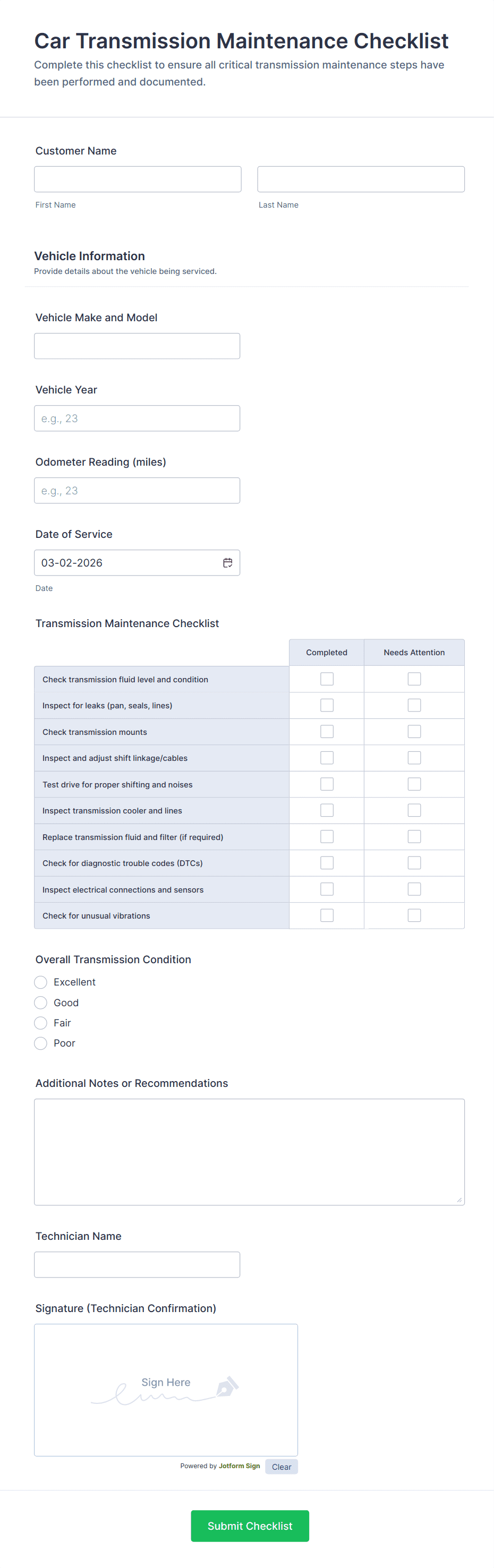Select Good transmission condition
The image size is (494, 1568).
[41, 1003]
